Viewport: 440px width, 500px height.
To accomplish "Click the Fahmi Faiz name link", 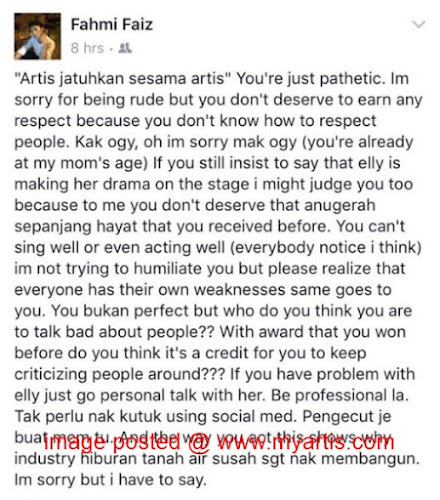I will pos(112,25).
